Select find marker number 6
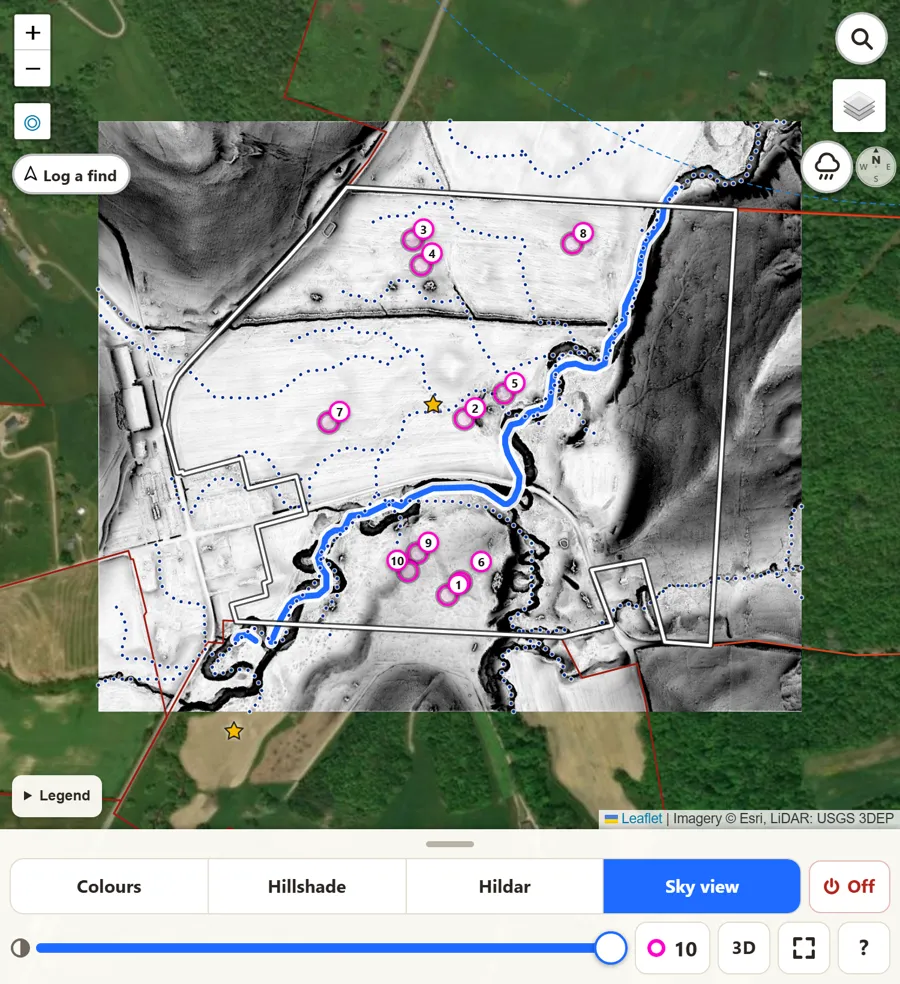Screen dimensions: 900x984 point(481,562)
